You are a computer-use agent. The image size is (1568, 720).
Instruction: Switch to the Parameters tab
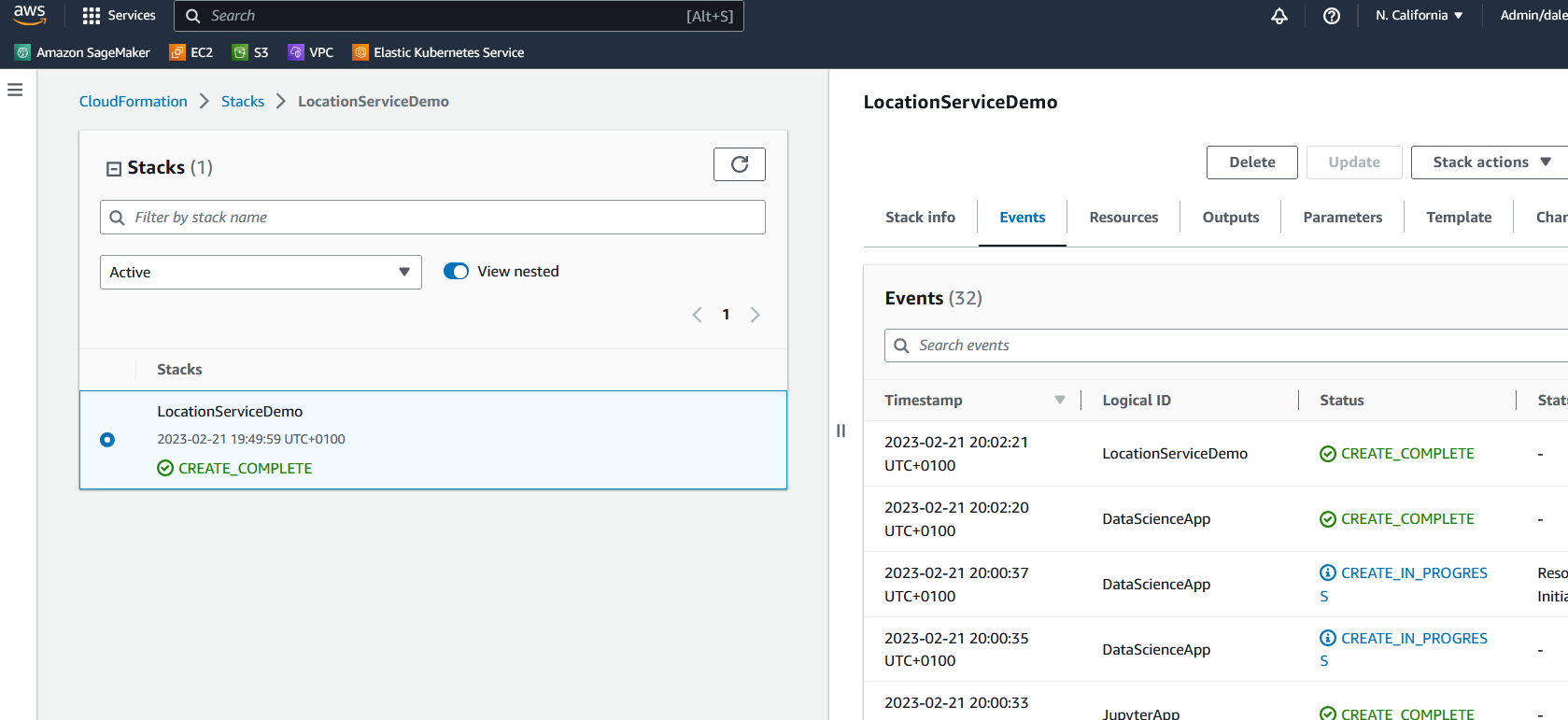click(1343, 217)
